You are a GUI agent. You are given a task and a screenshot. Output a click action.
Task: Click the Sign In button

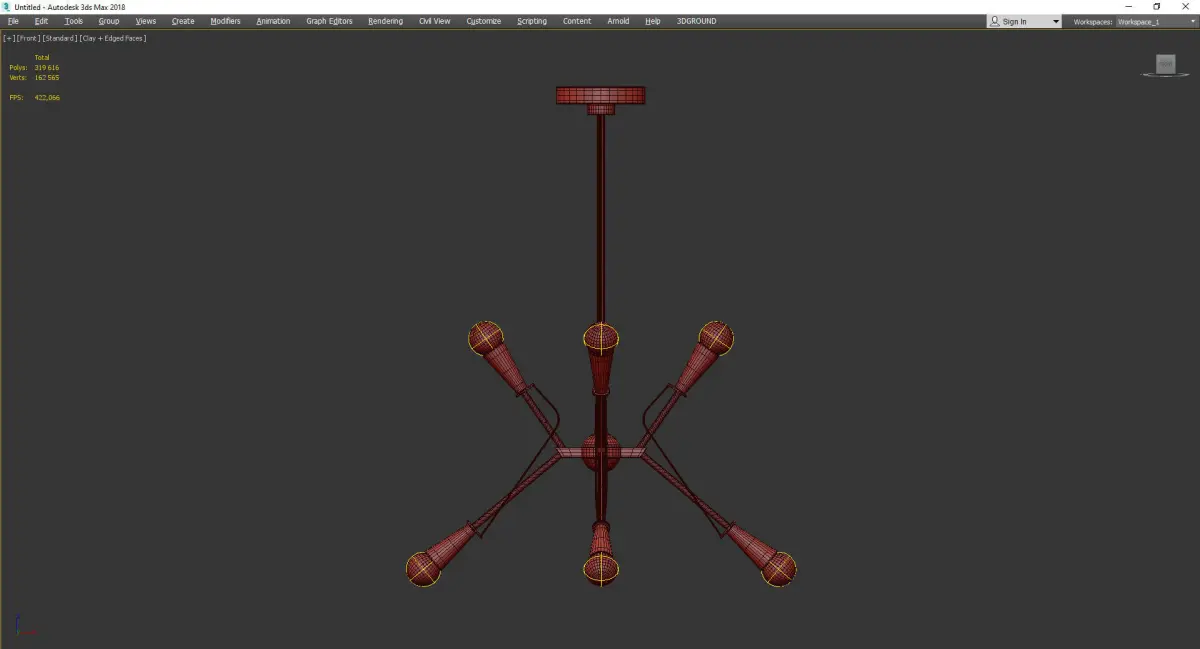[1016, 21]
